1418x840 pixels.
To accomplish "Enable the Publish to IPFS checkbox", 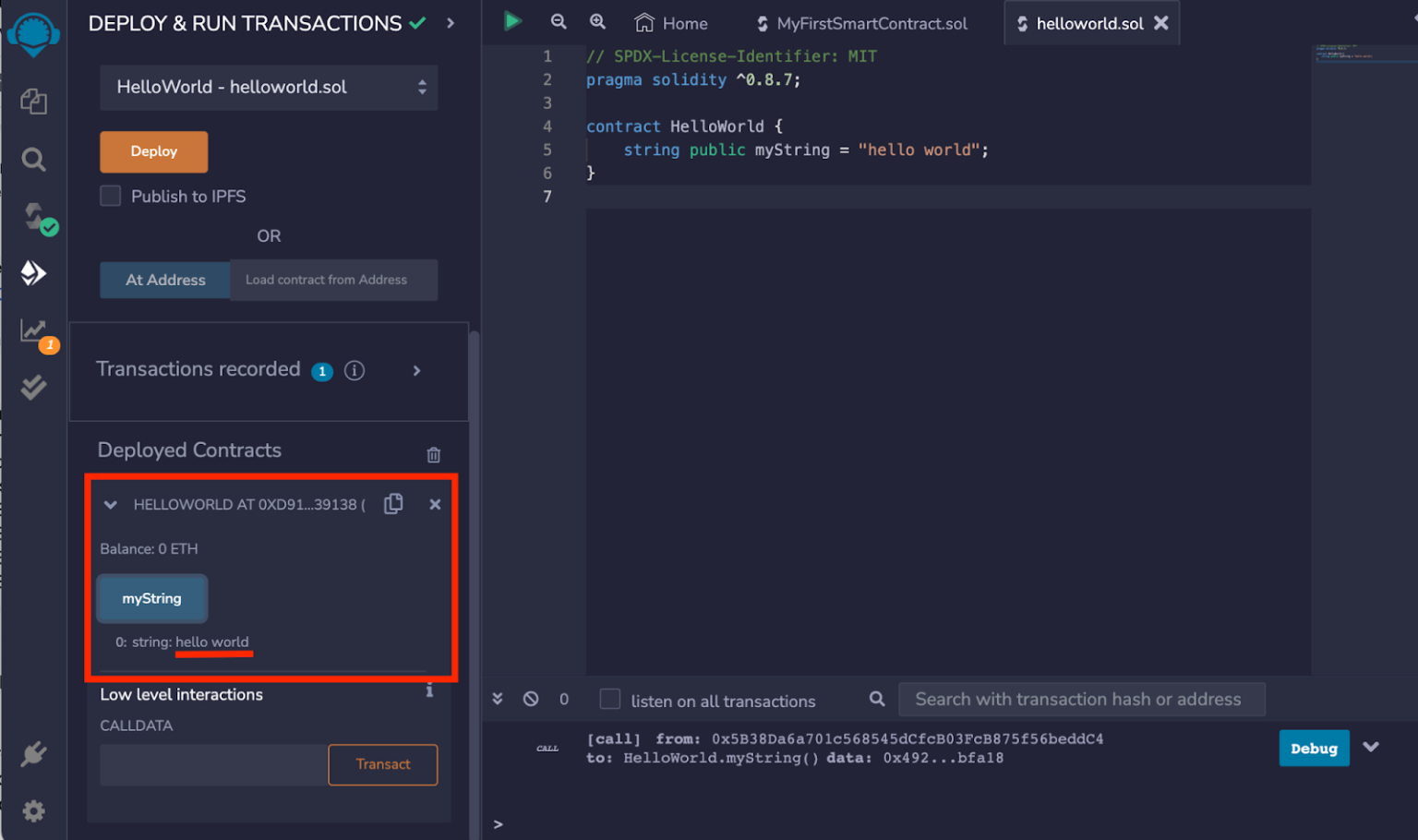I will [110, 196].
